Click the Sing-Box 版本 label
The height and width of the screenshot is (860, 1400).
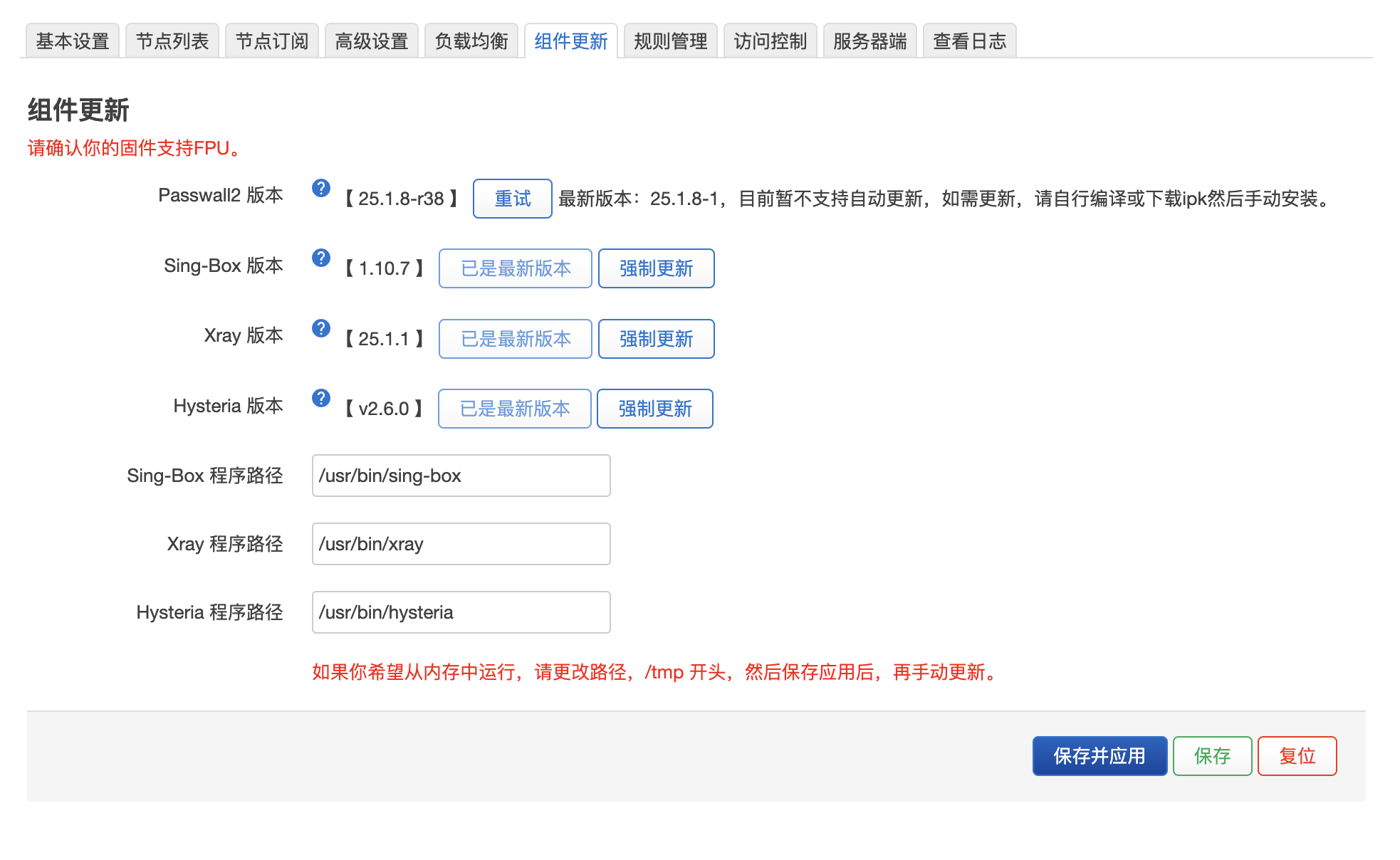coord(224,266)
